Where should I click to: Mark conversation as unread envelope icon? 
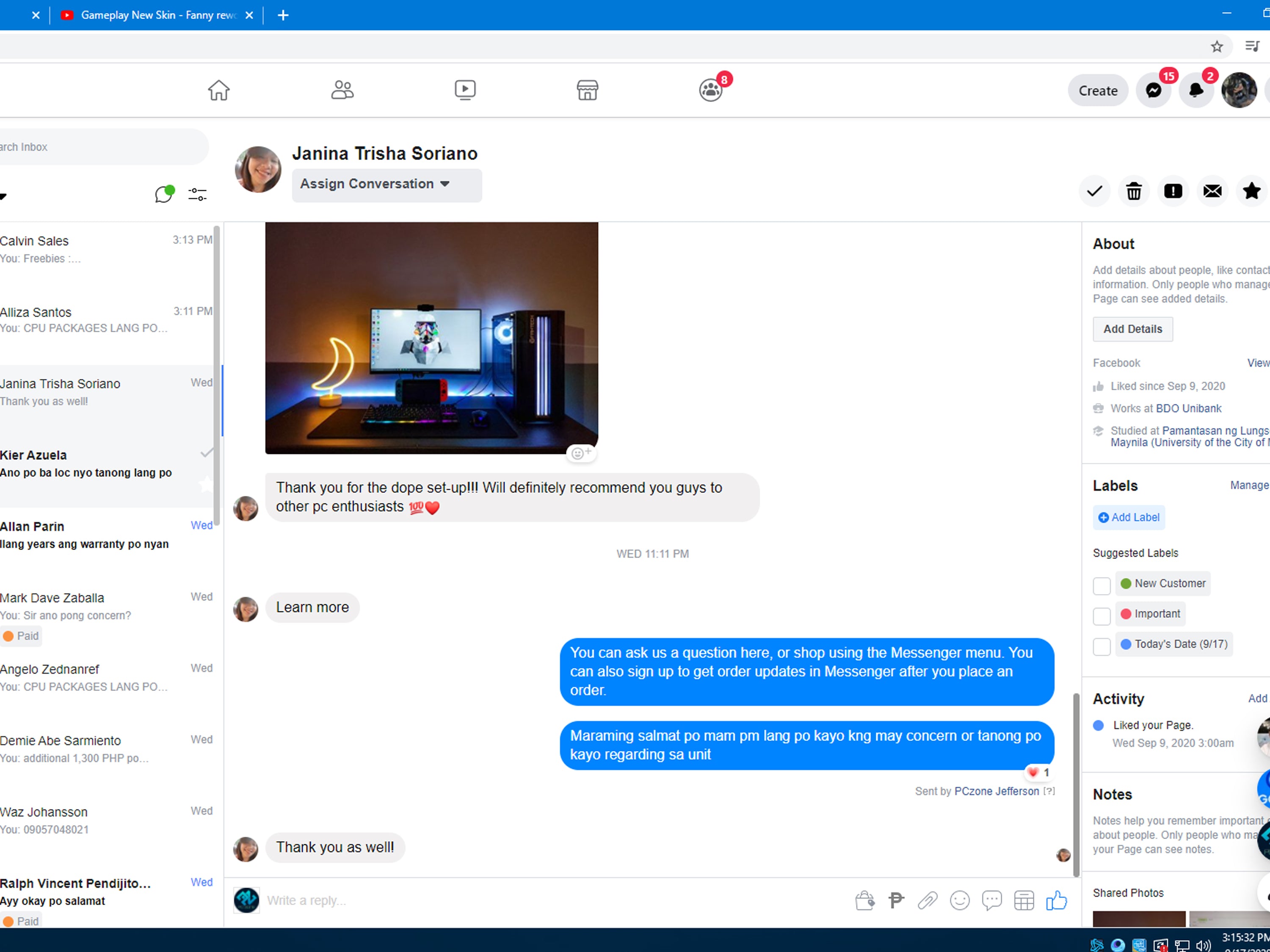[x=1212, y=191]
